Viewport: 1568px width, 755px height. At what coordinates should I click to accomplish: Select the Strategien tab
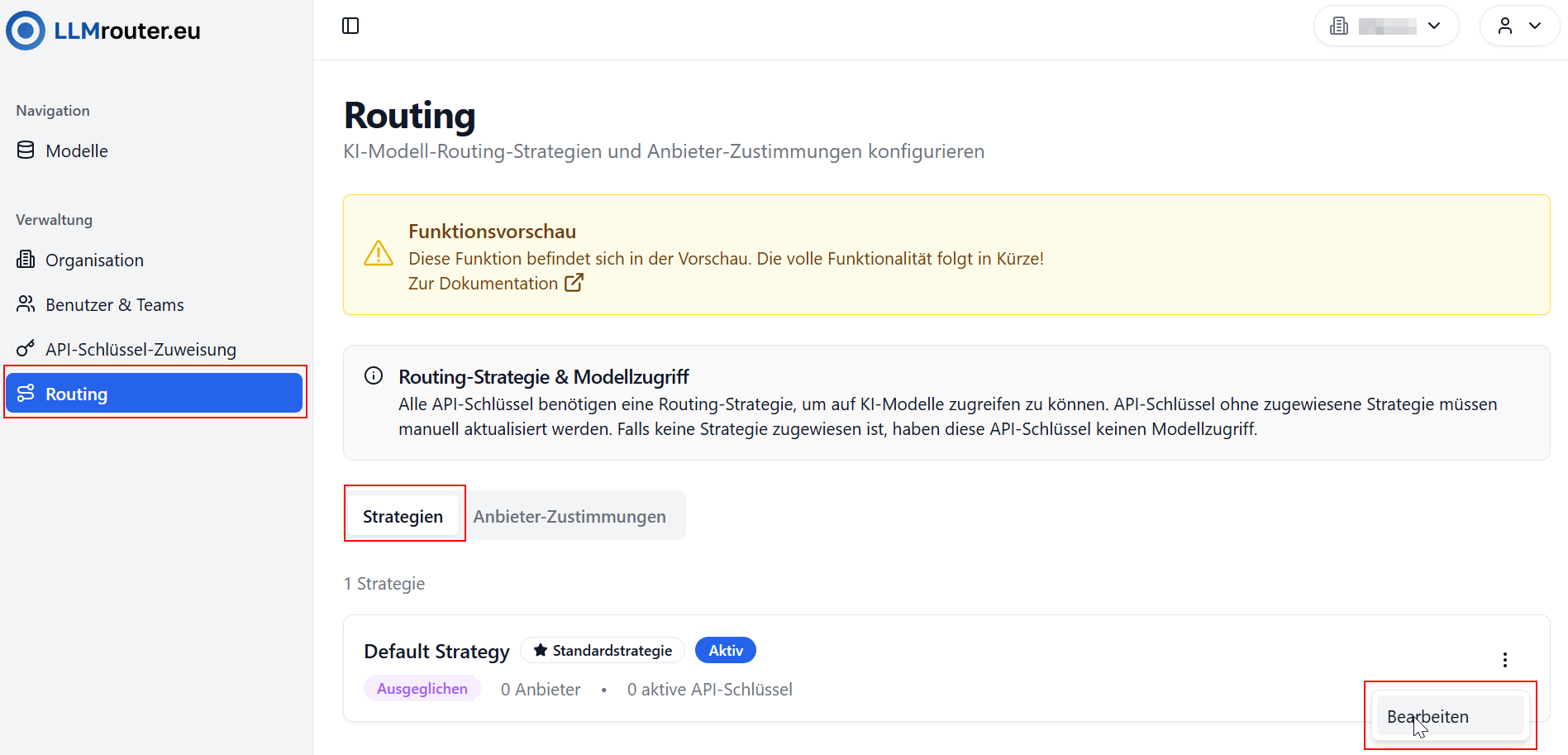[x=403, y=515]
